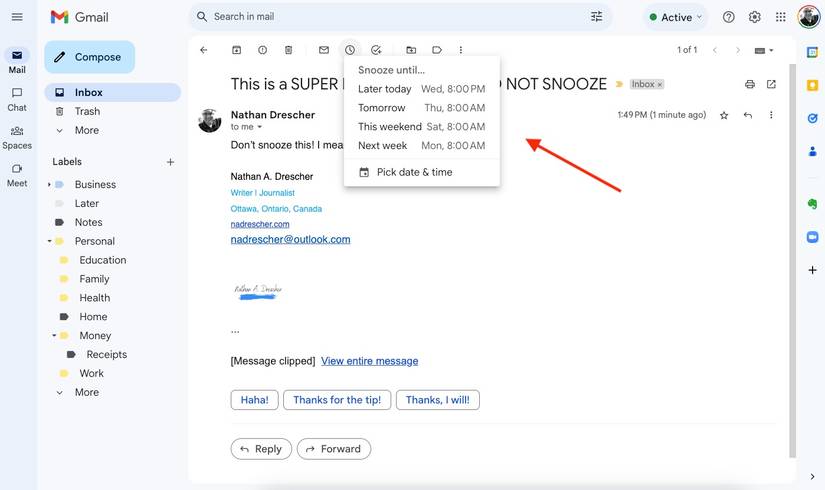Mark the email as unread
The width and height of the screenshot is (825, 490).
tap(324, 50)
